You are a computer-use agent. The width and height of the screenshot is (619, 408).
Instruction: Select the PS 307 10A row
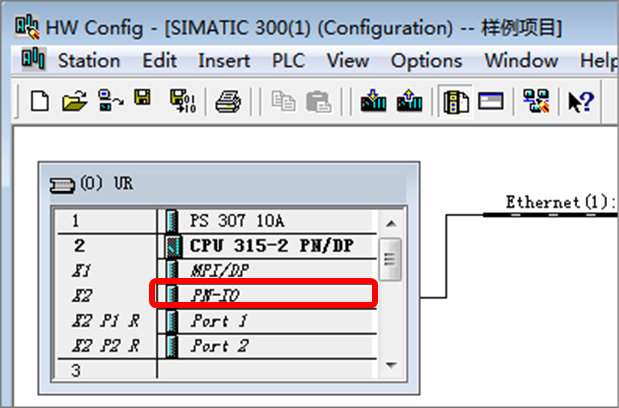pos(267,221)
